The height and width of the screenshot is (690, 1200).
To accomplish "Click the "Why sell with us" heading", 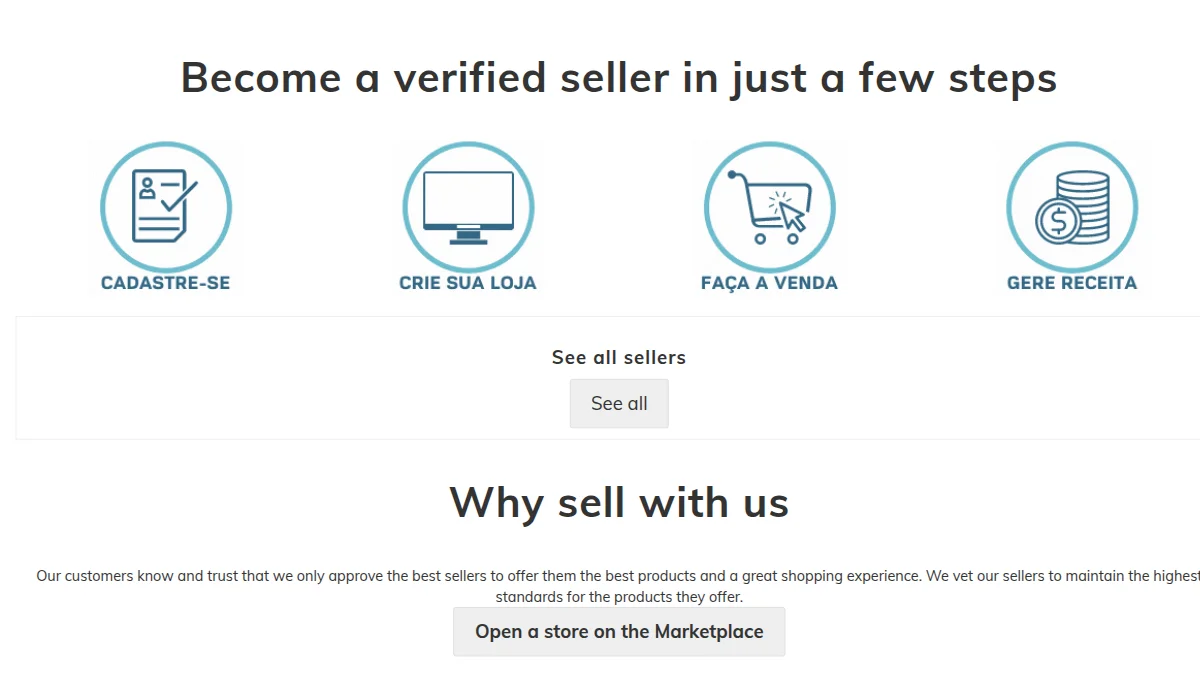I will (x=619, y=502).
